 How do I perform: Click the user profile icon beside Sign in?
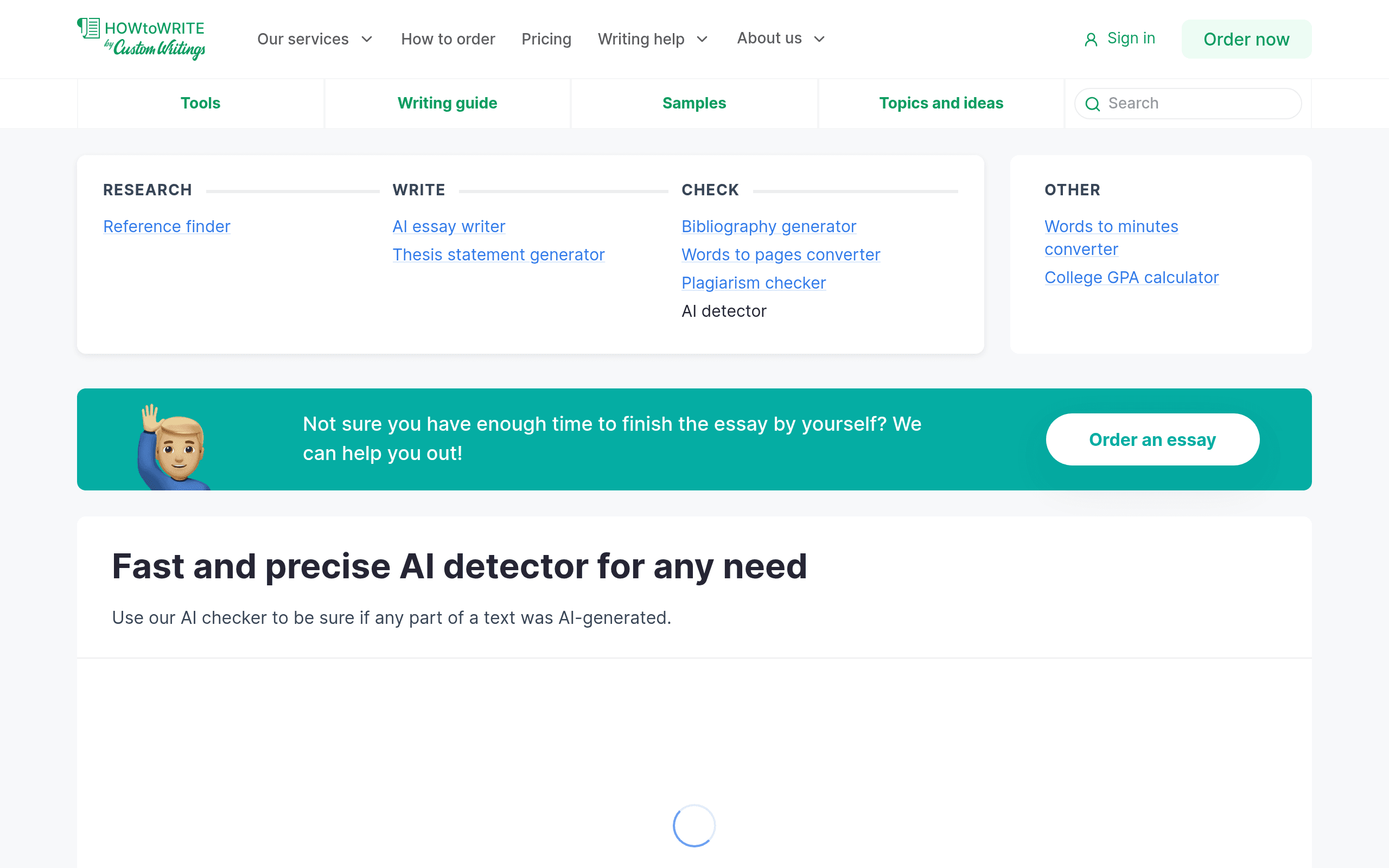point(1091,39)
